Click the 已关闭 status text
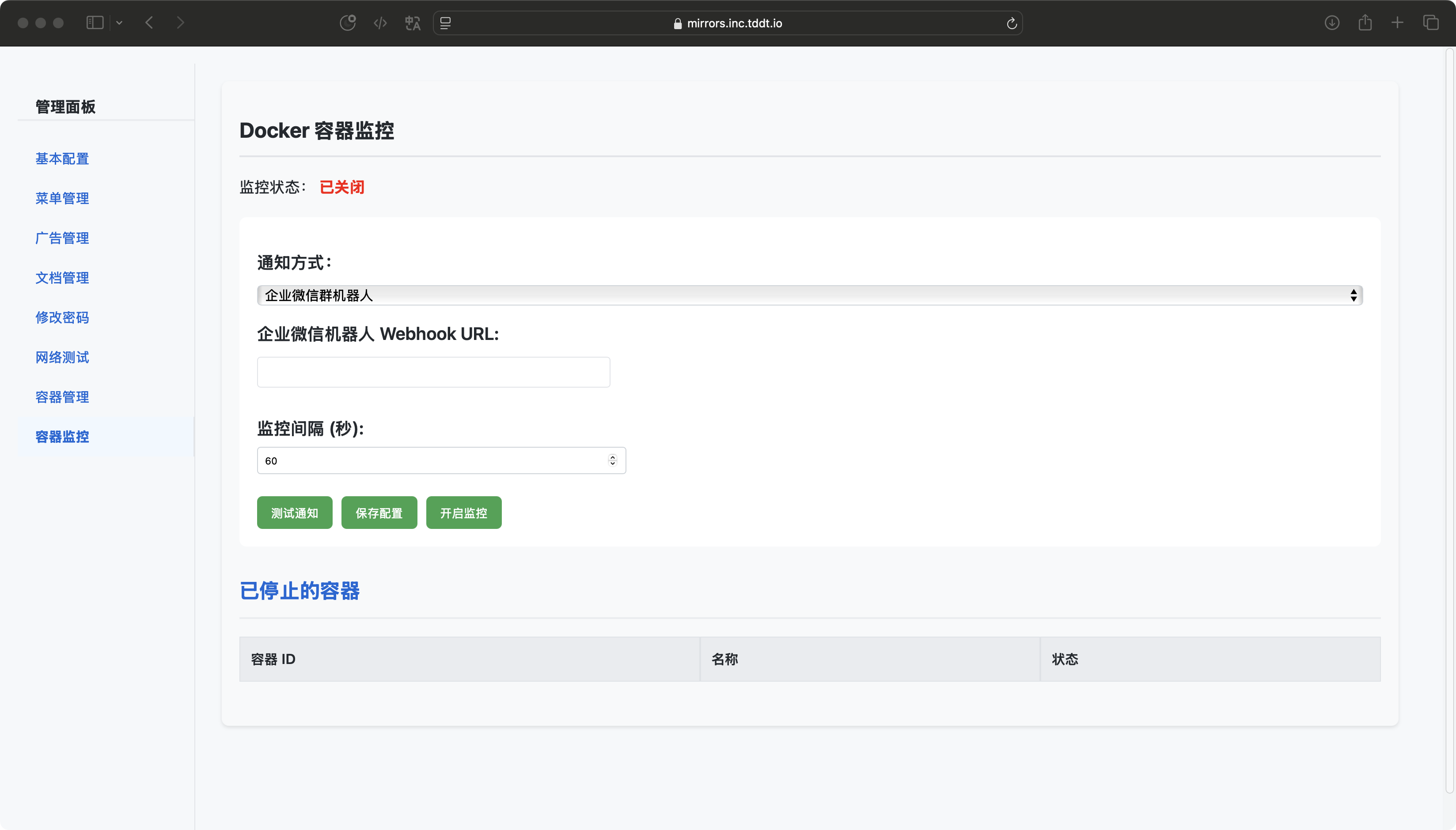This screenshot has height=830, width=1456. click(342, 187)
